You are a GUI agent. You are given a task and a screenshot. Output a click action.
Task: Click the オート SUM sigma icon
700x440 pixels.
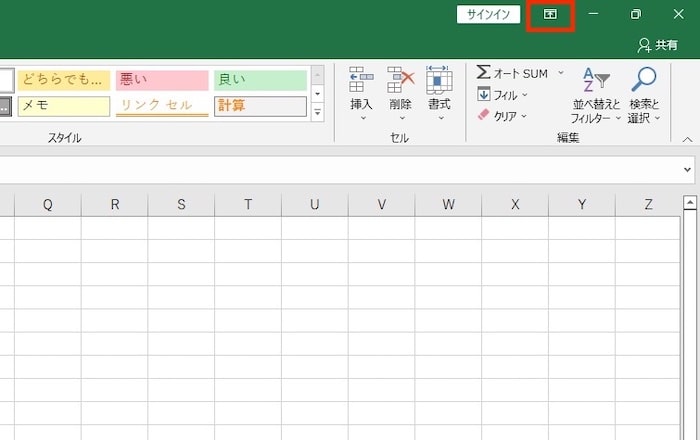point(483,72)
